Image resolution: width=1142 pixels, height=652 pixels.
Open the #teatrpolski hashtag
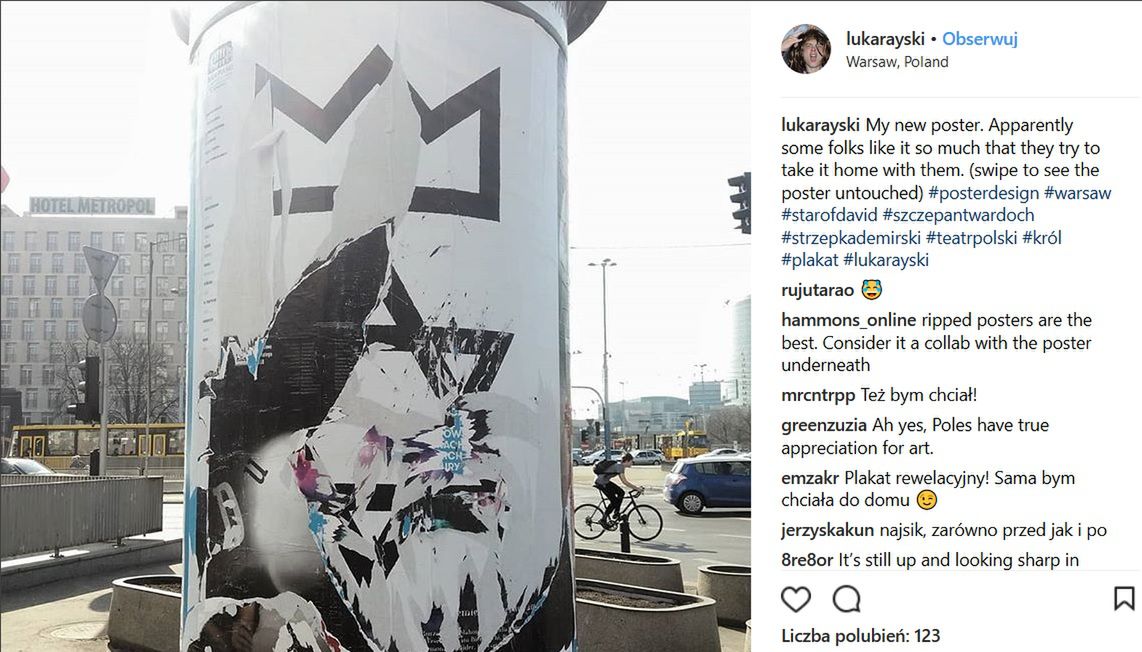(x=971, y=237)
